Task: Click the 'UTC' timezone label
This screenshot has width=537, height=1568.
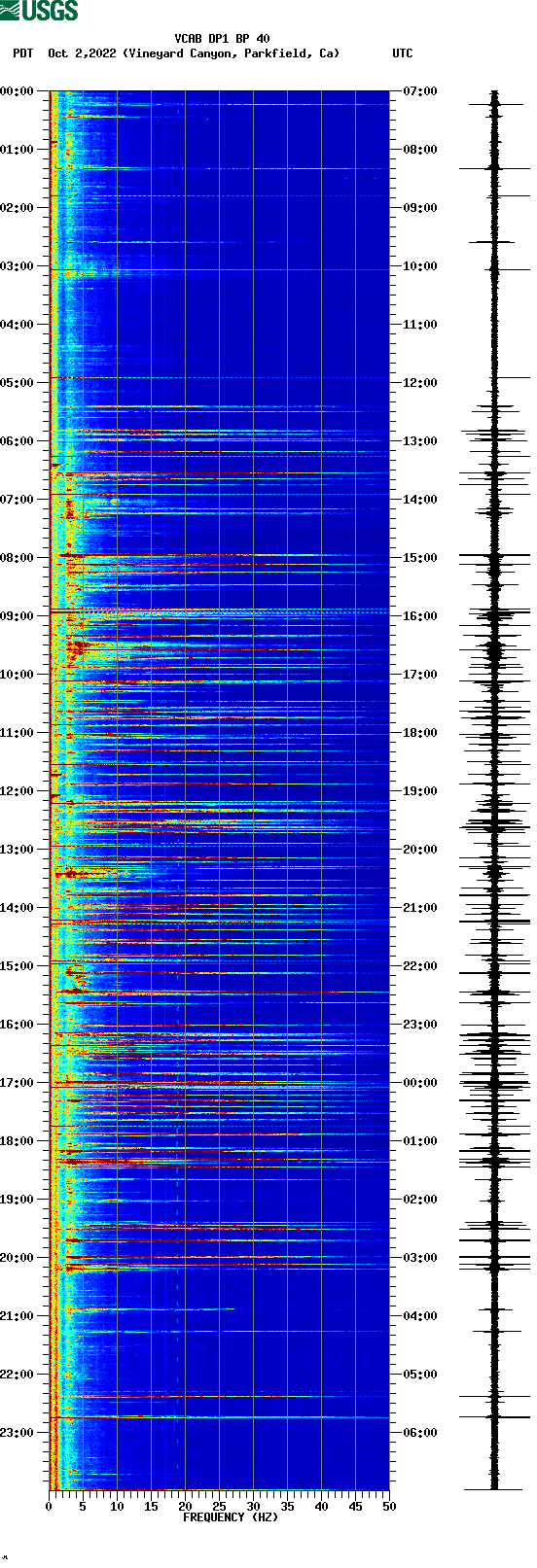Action: pyautogui.click(x=403, y=53)
